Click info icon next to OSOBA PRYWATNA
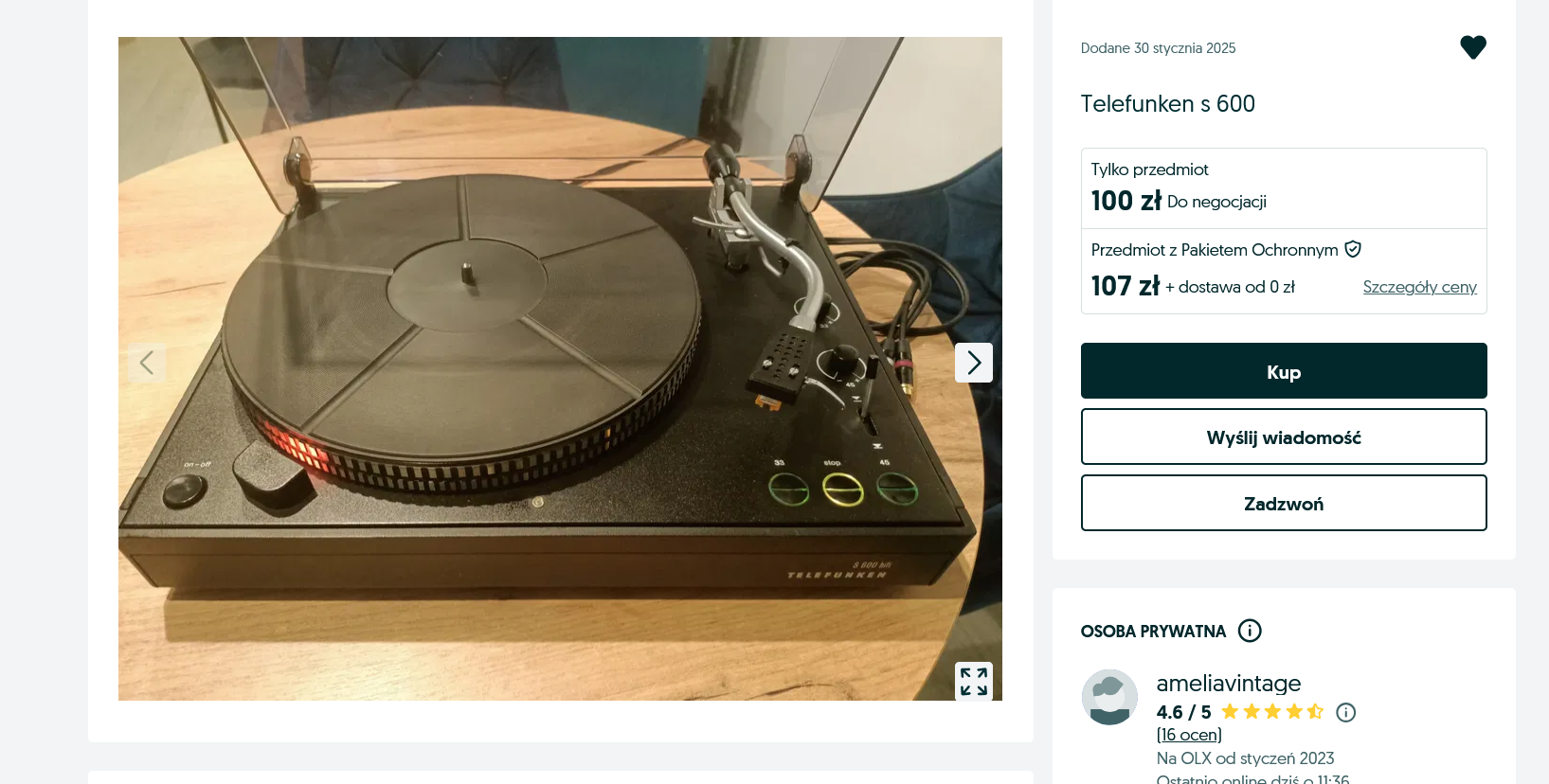Image resolution: width=1549 pixels, height=784 pixels. click(x=1250, y=631)
